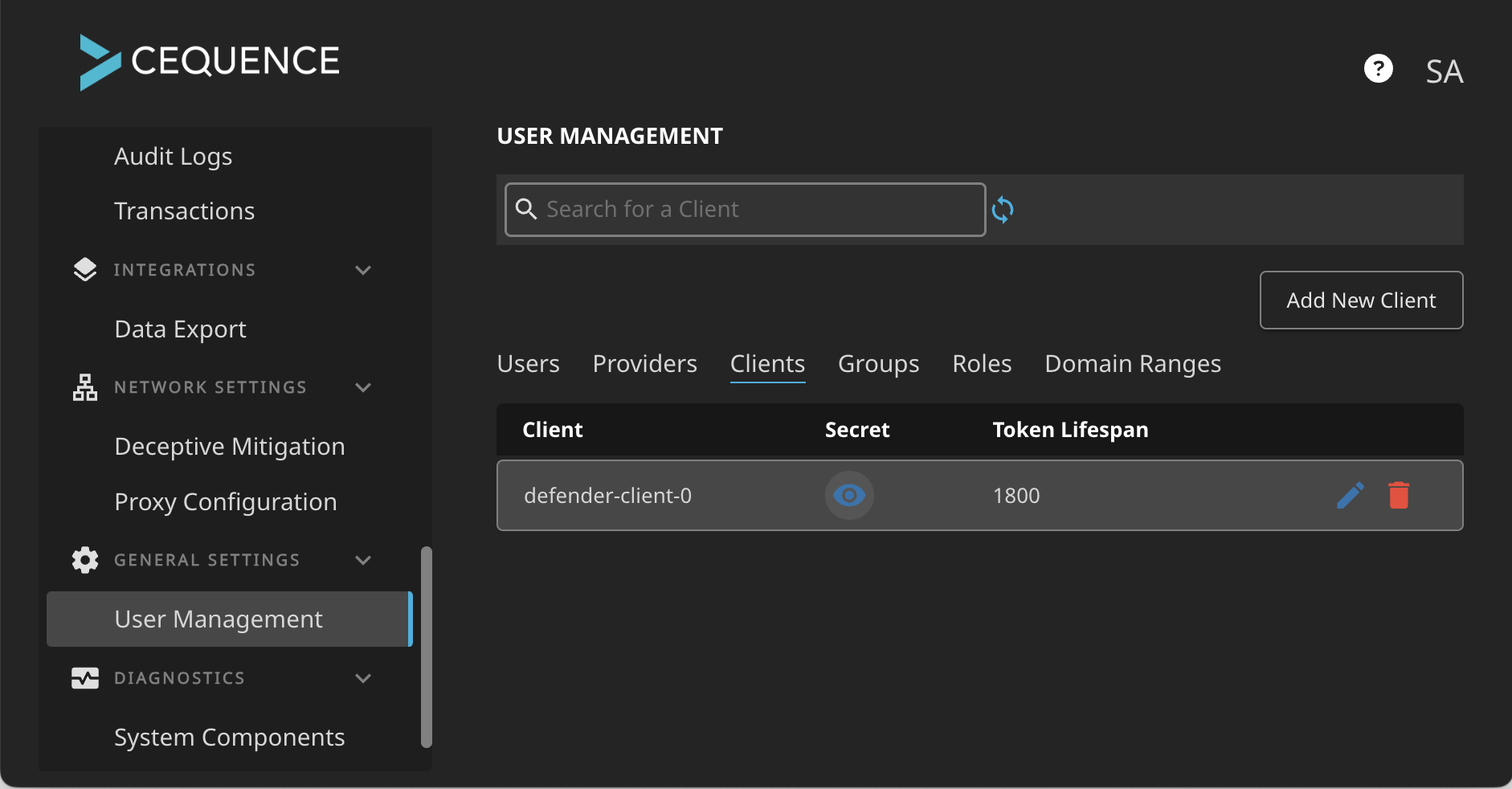
Task: Click the Network Settings topology icon
Action: tap(85, 387)
